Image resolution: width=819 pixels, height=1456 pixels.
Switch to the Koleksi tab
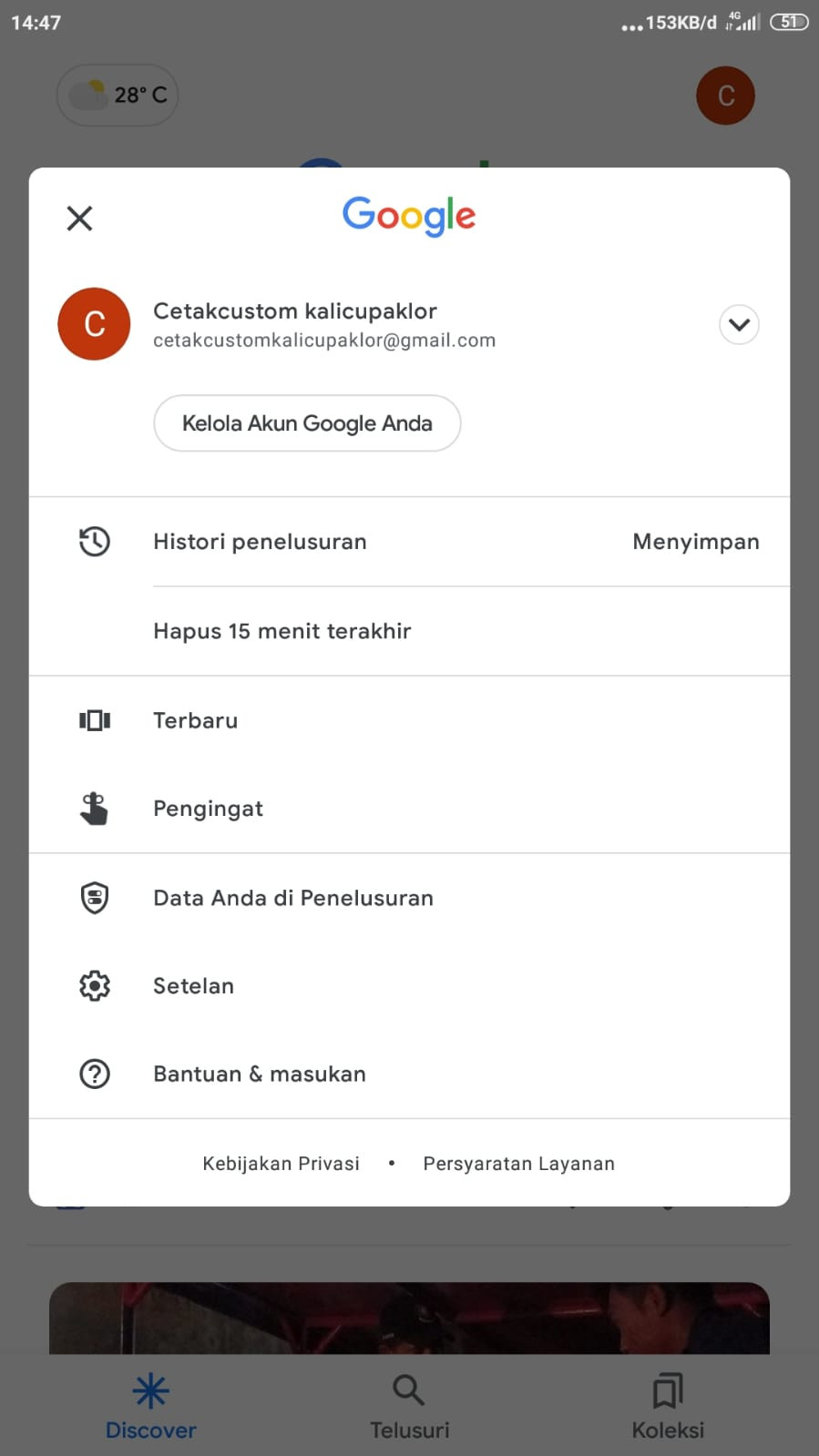click(668, 1407)
